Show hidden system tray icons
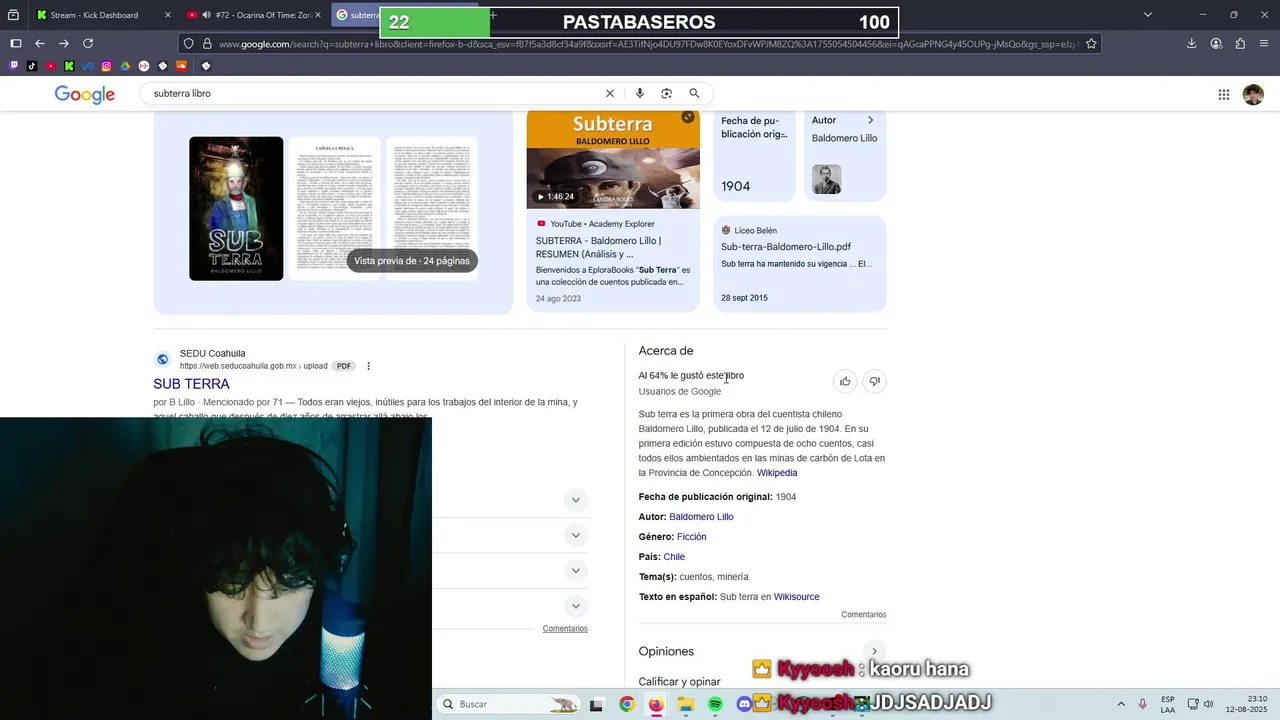 pos(1120,704)
